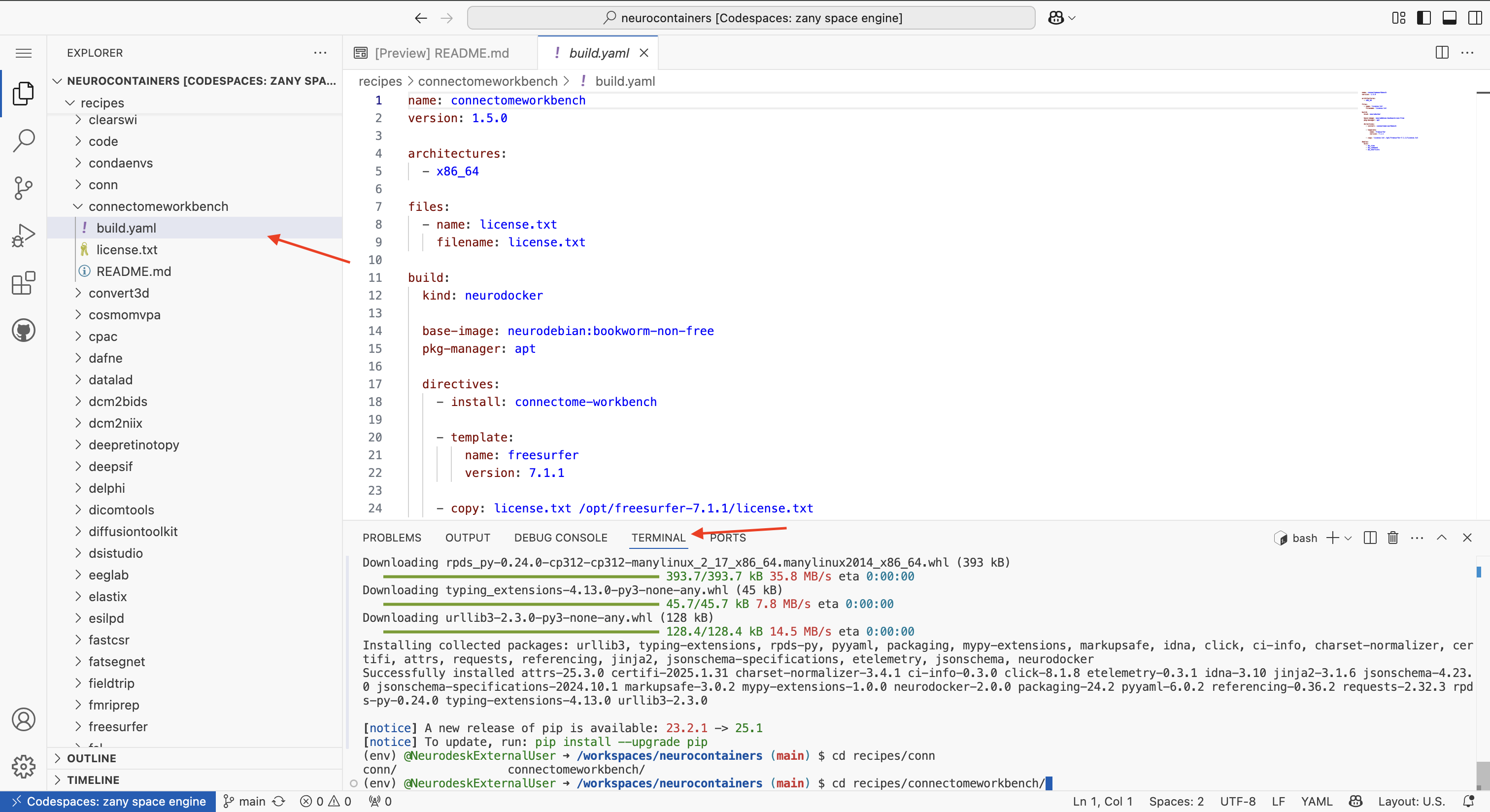The width and height of the screenshot is (1490, 812).
Task: Open the Run and Debug view
Action: pyautogui.click(x=23, y=236)
